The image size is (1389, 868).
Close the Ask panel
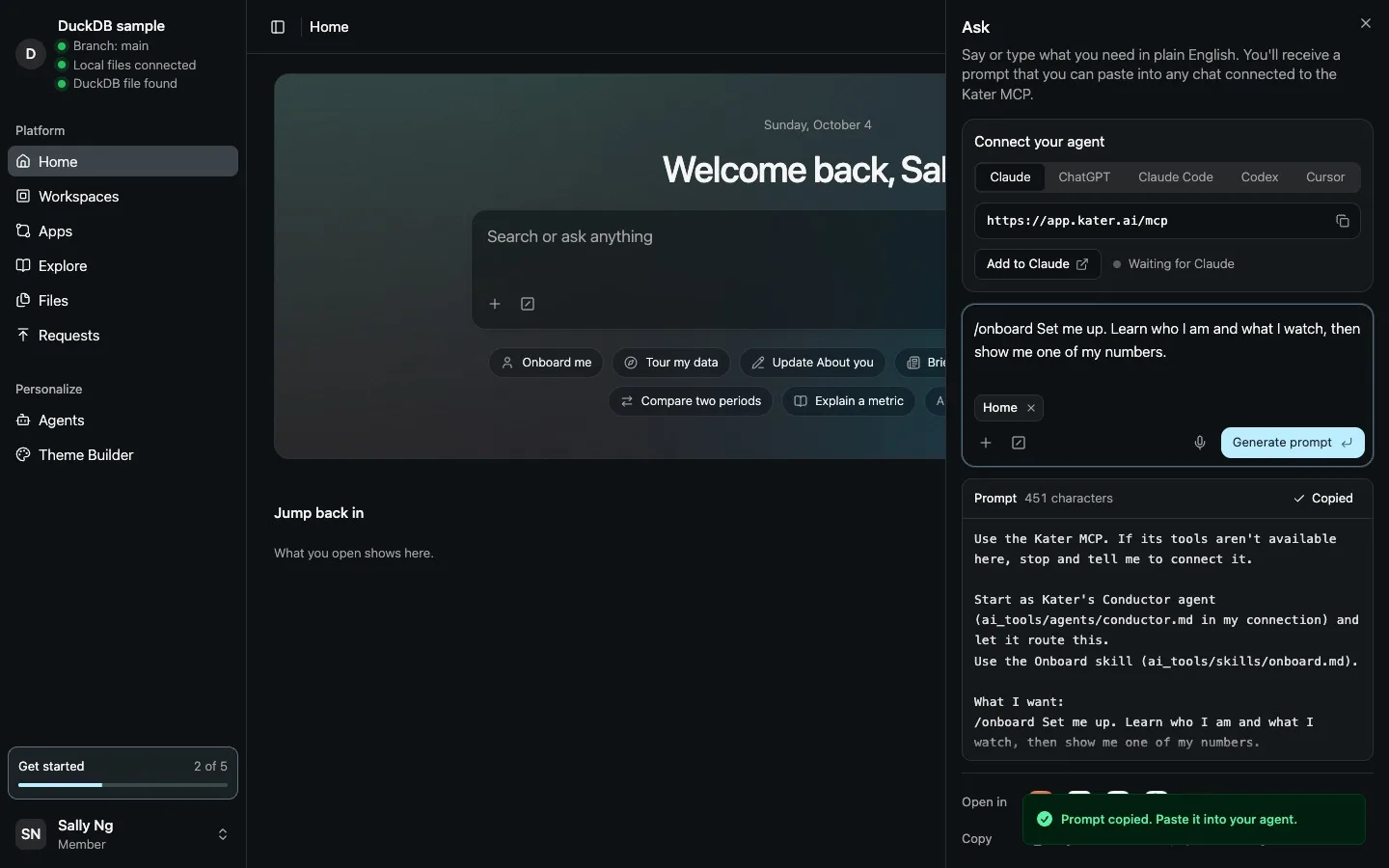click(1366, 23)
